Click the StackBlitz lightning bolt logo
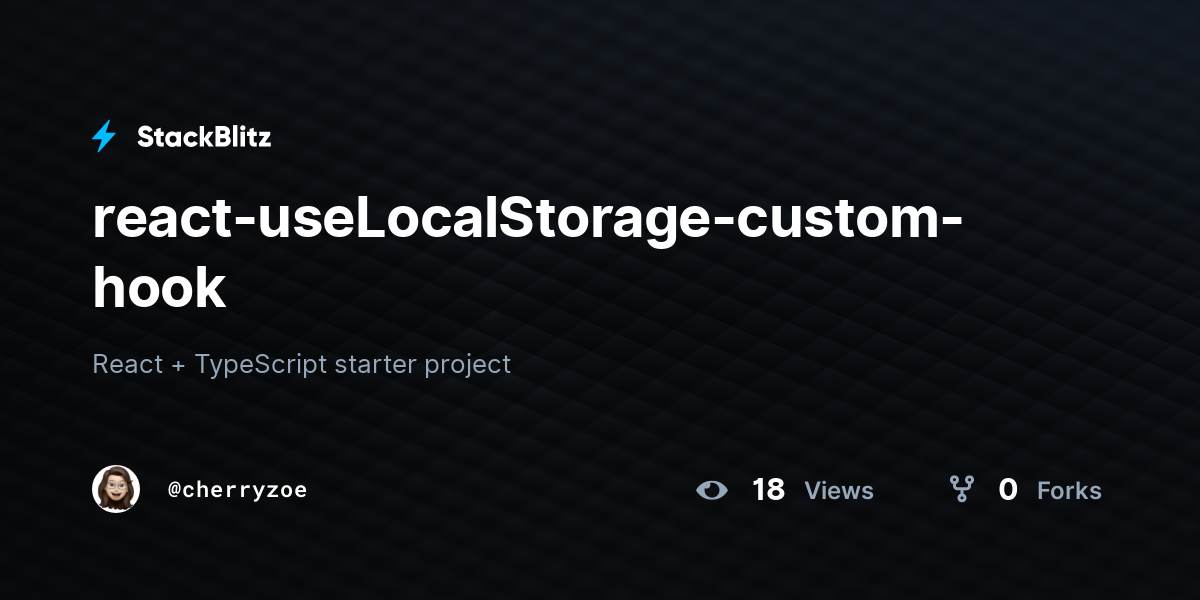Viewport: 1200px width, 600px height. pyautogui.click(x=104, y=137)
